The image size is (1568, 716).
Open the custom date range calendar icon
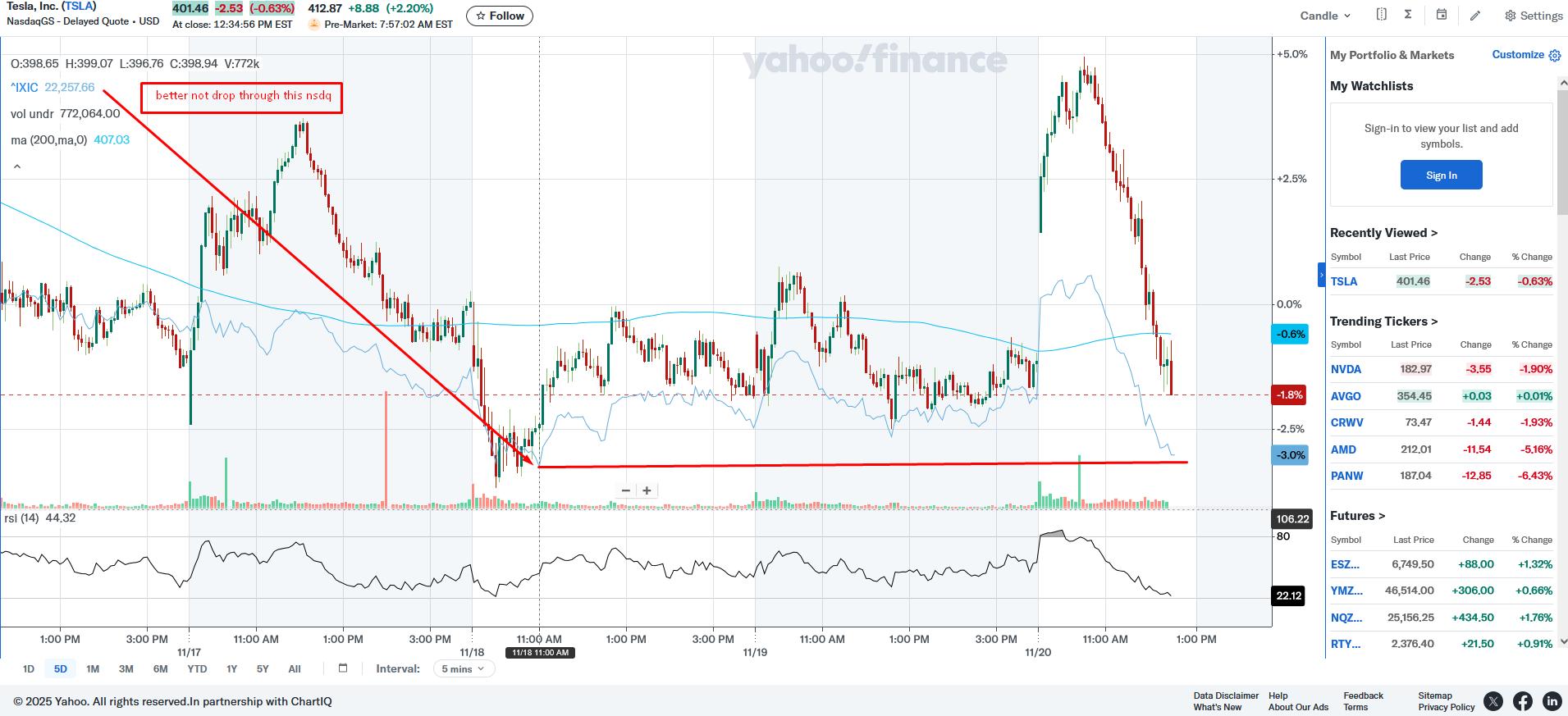click(x=343, y=668)
